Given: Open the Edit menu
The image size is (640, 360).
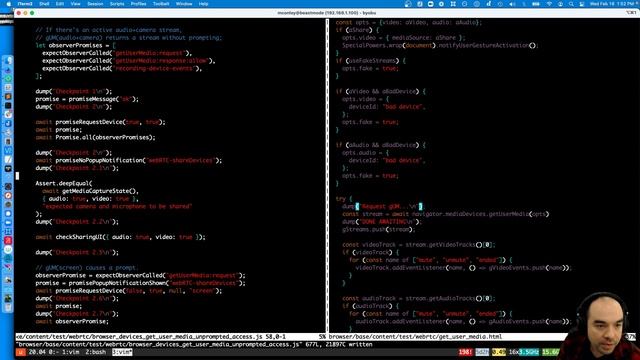Looking at the screenshot, I should point(60,4).
